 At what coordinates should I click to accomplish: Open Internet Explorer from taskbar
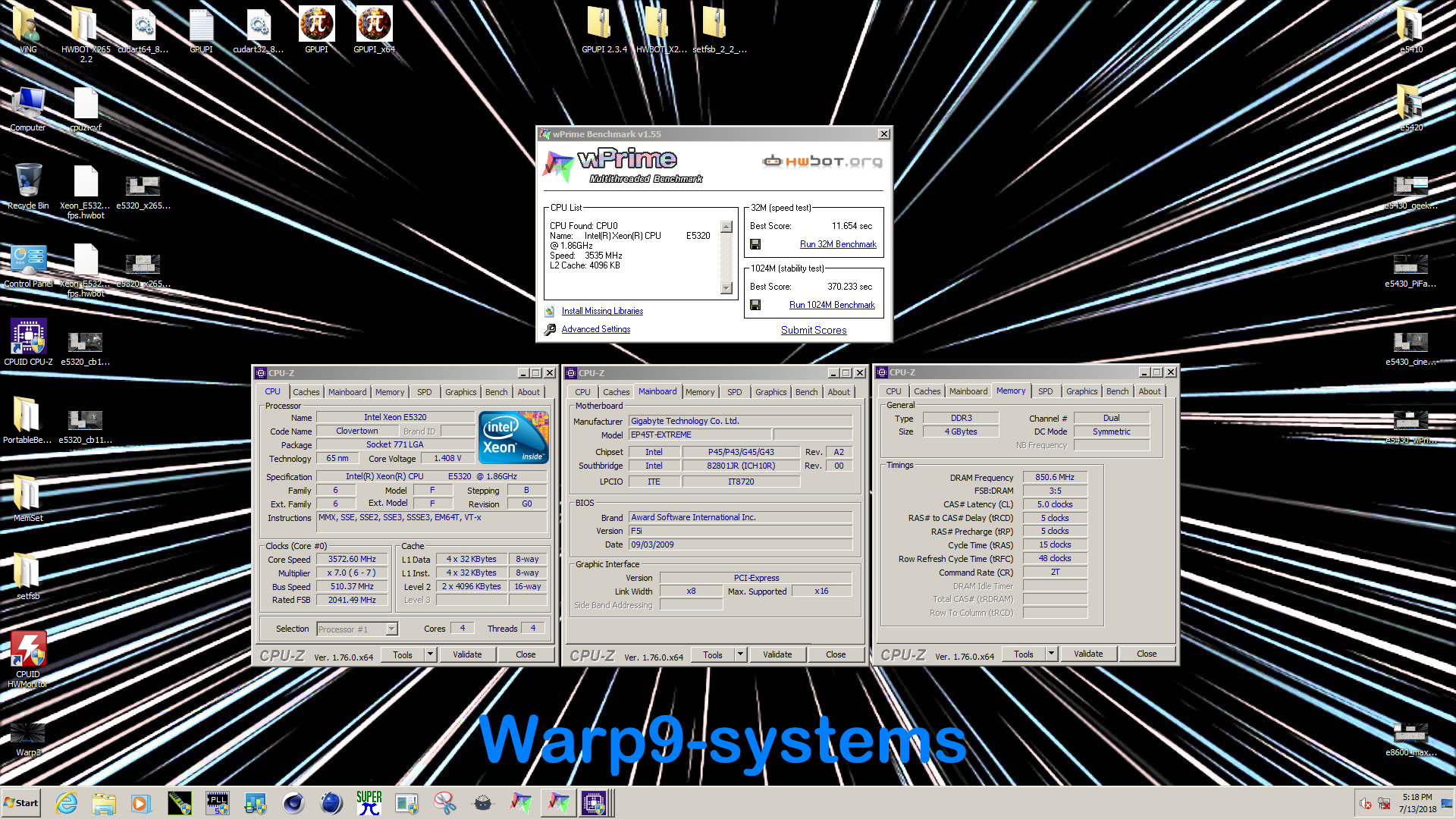click(x=67, y=802)
